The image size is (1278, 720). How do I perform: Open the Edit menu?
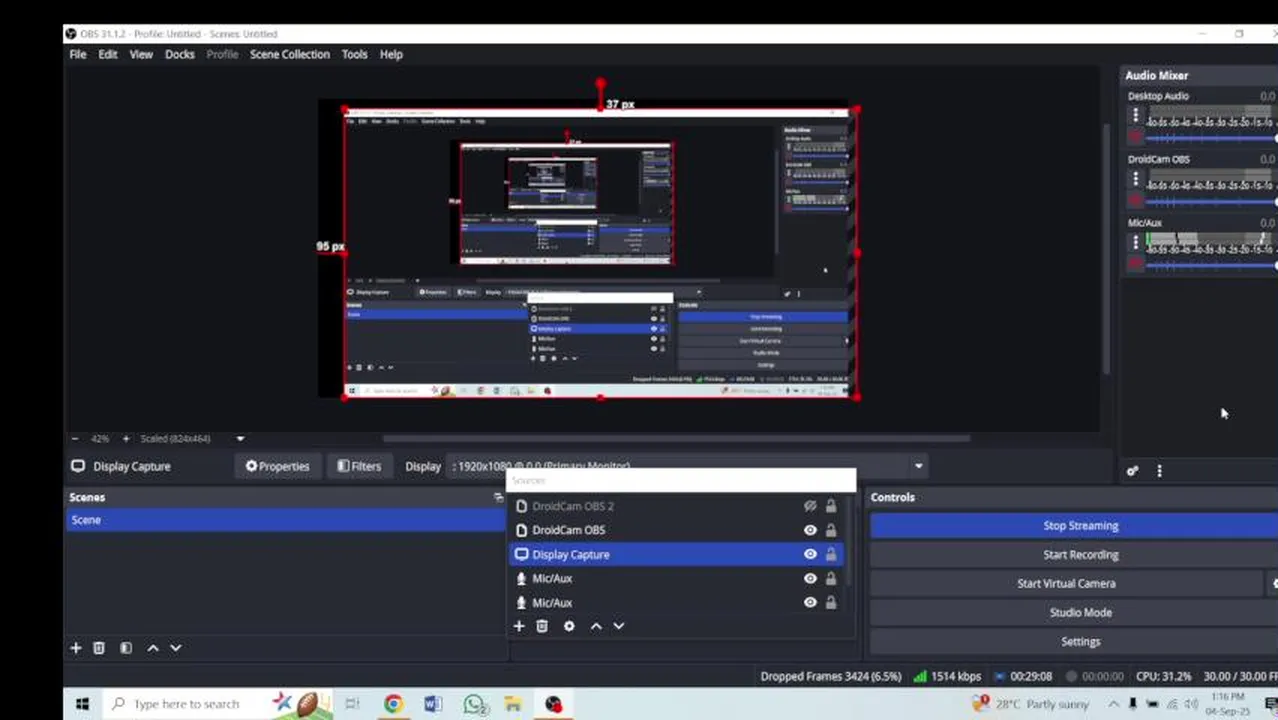point(108,54)
